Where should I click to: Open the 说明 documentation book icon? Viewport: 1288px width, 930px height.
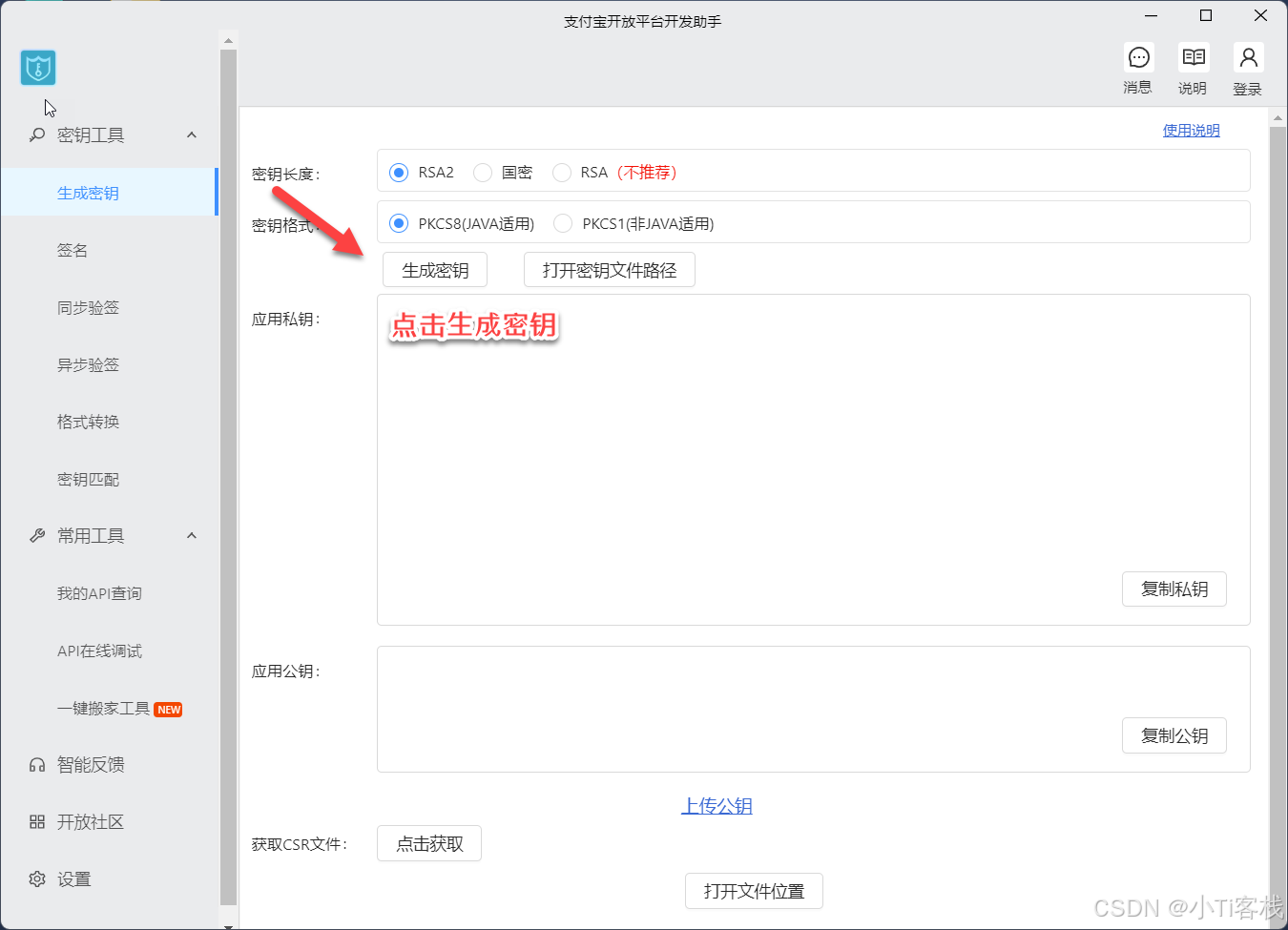pyautogui.click(x=1194, y=58)
